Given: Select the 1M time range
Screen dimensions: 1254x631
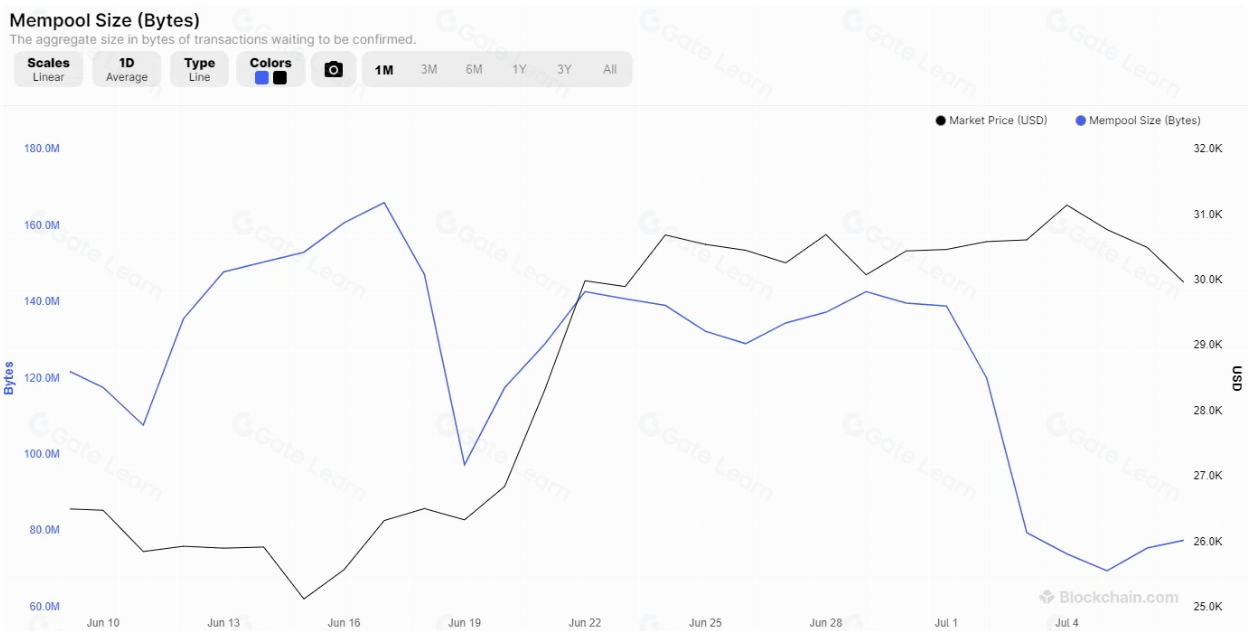Looking at the screenshot, I should pyautogui.click(x=384, y=70).
